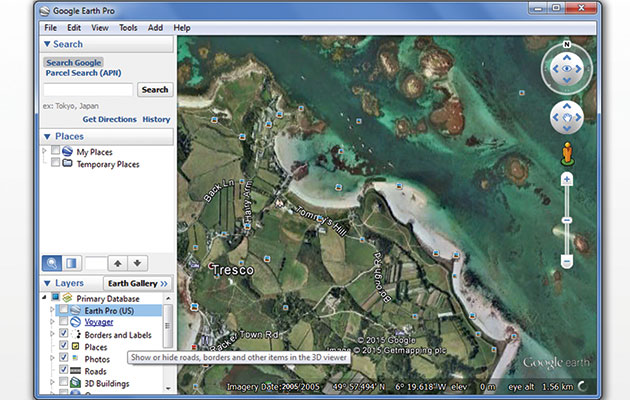Click the search text input field

[88, 90]
